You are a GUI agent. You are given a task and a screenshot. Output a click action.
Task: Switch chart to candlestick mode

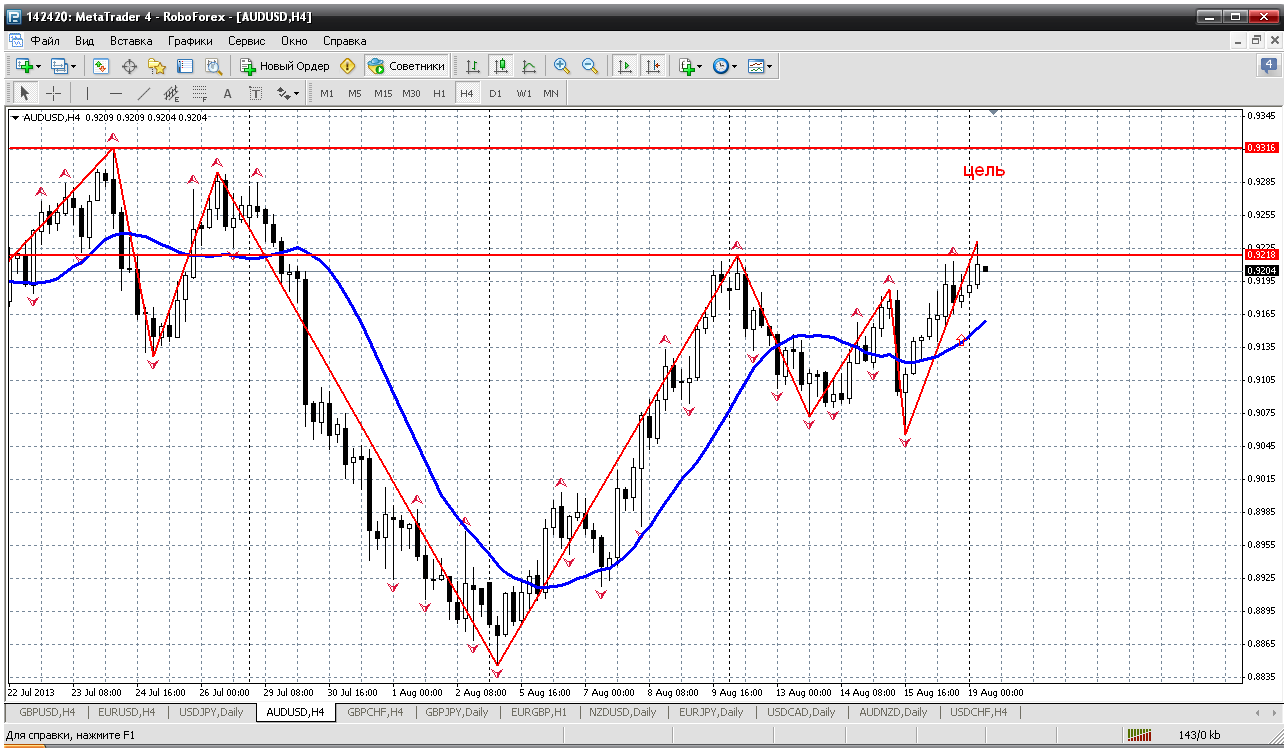pyautogui.click(x=501, y=66)
